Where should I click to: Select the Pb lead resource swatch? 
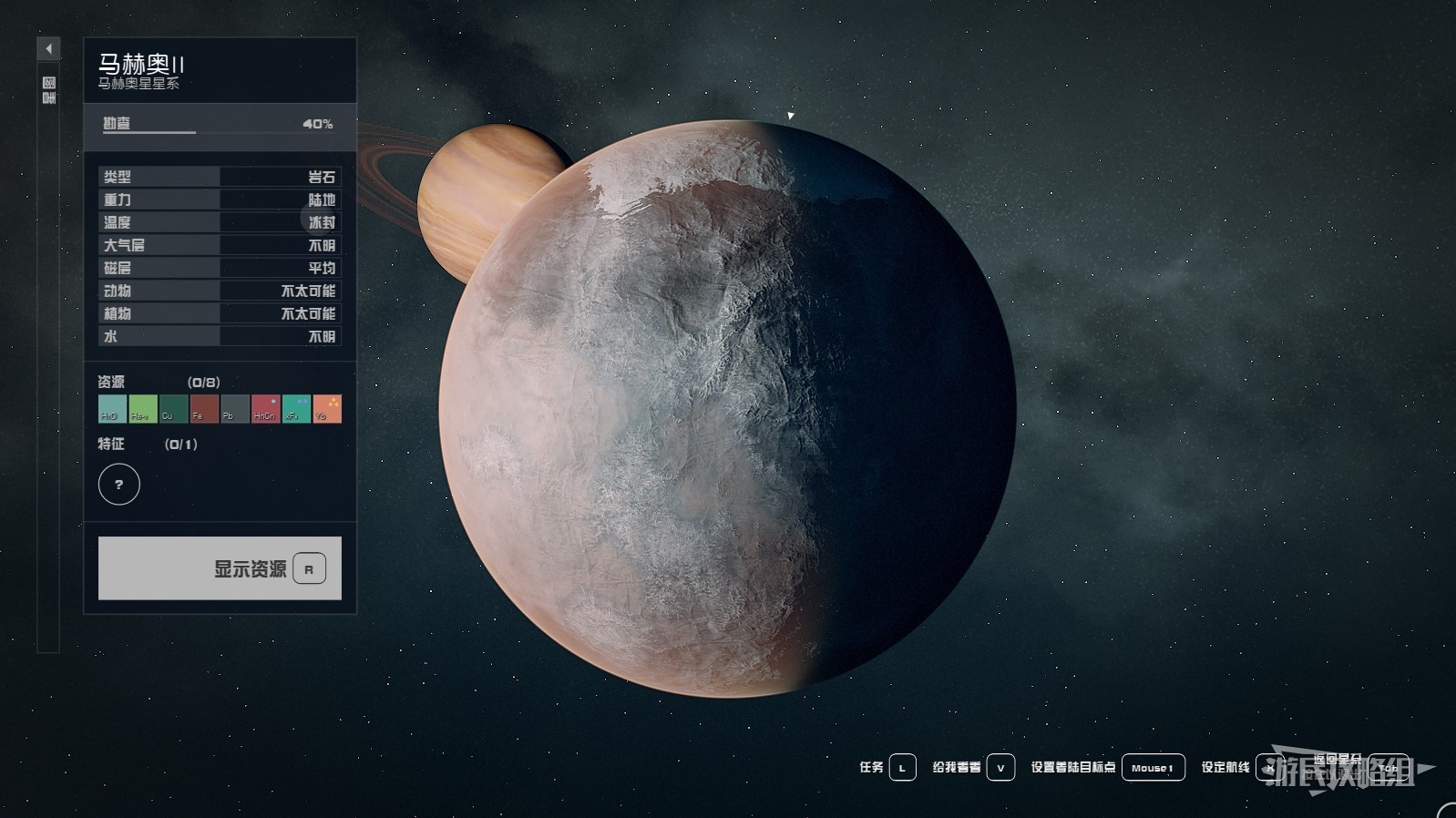pos(235,408)
